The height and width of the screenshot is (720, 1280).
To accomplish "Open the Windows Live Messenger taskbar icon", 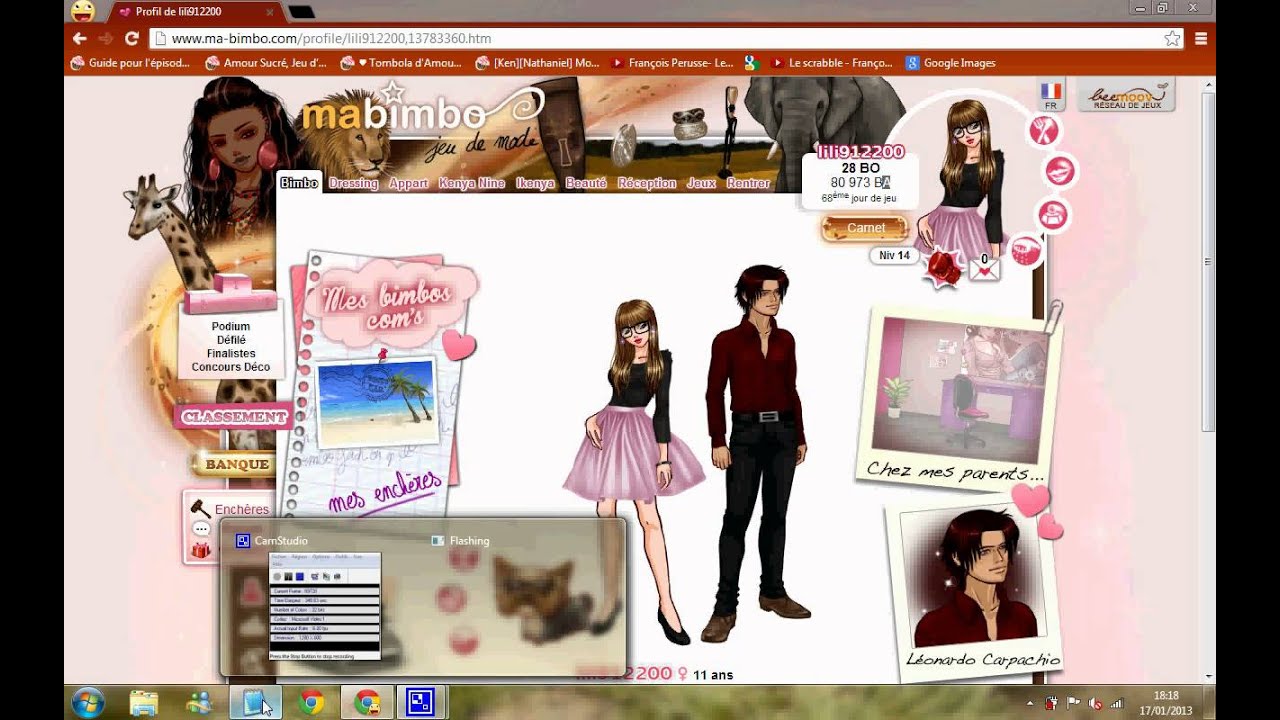I will coord(199,703).
